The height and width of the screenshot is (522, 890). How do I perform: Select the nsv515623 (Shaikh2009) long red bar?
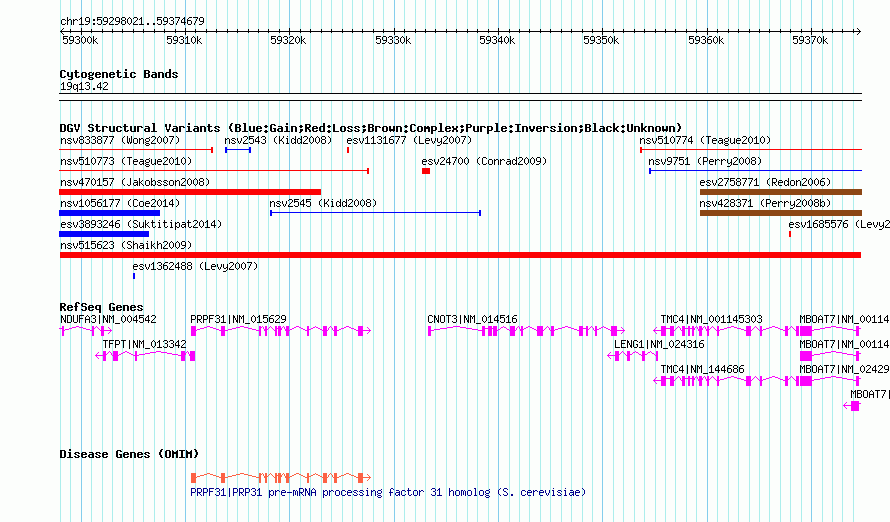460,255
